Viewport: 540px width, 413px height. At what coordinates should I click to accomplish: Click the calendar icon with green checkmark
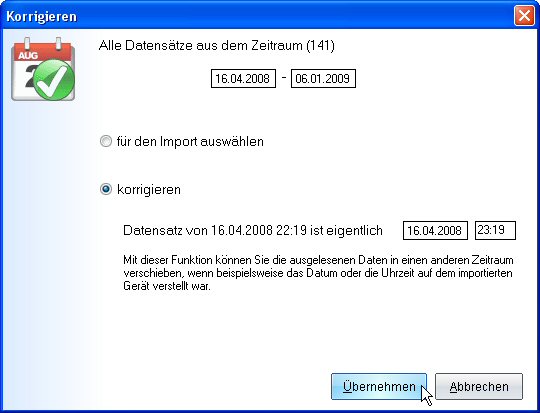pyautogui.click(x=43, y=70)
